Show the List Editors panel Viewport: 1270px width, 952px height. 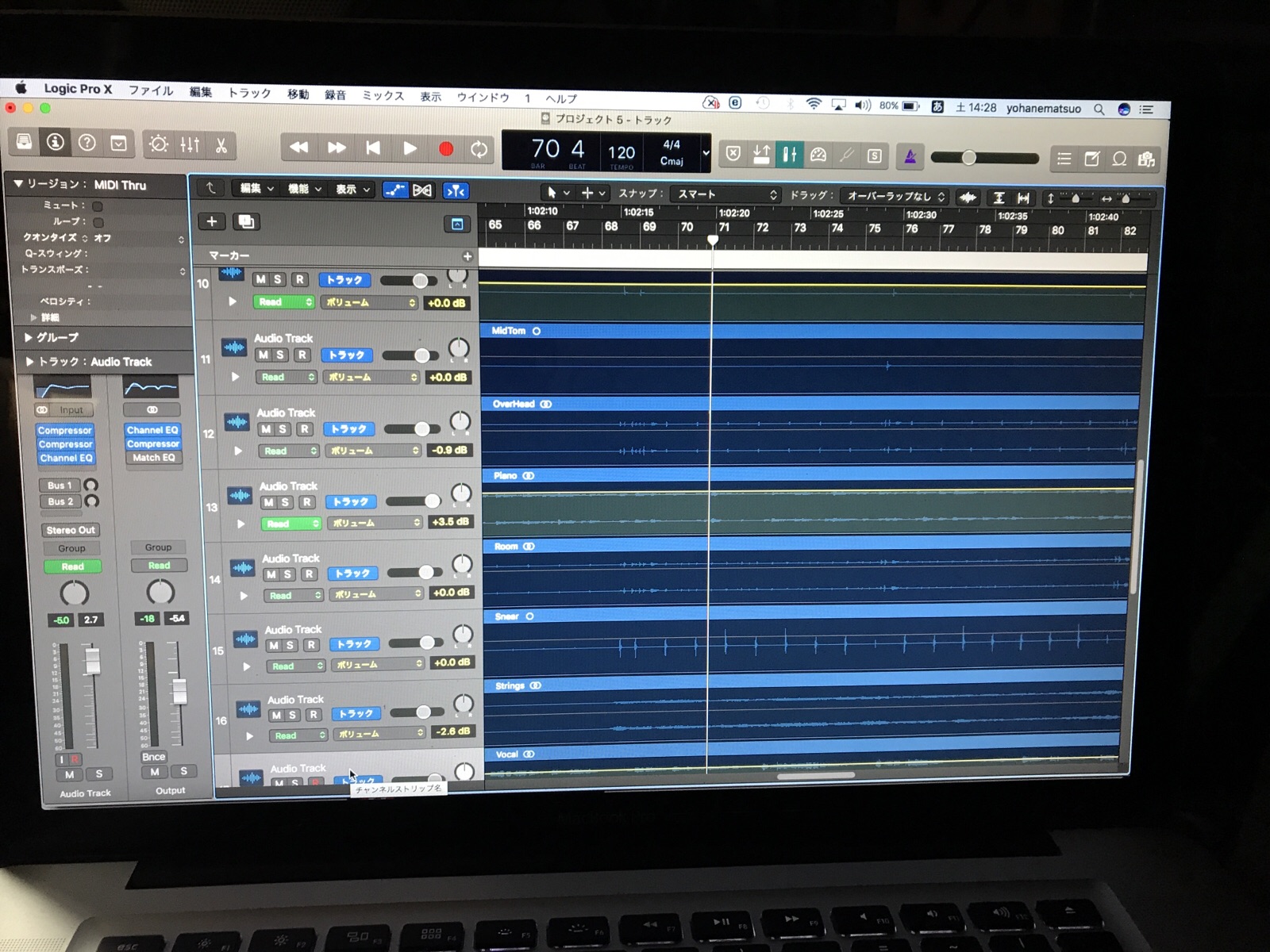coord(1064,159)
